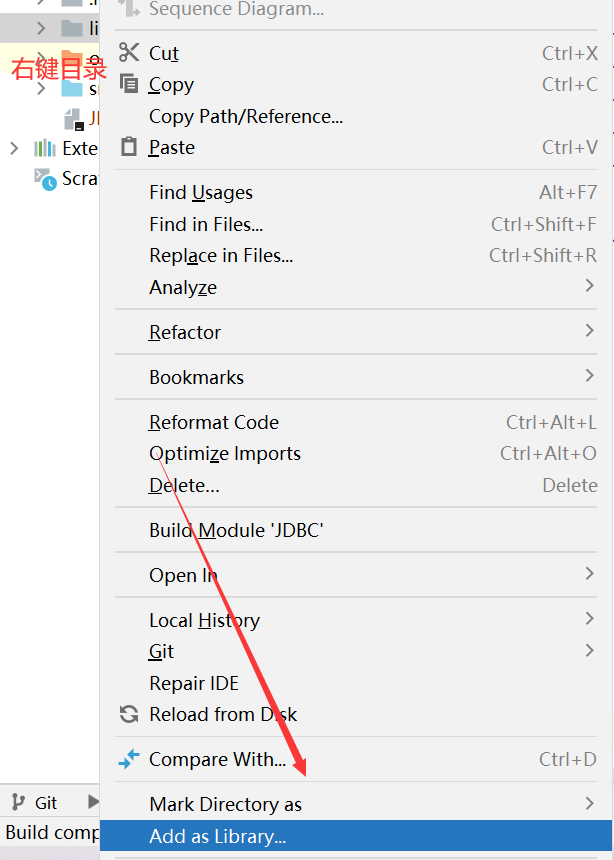614x860 pixels.
Task: Click the Git branch icon in bottom bar
Action: tap(18, 802)
